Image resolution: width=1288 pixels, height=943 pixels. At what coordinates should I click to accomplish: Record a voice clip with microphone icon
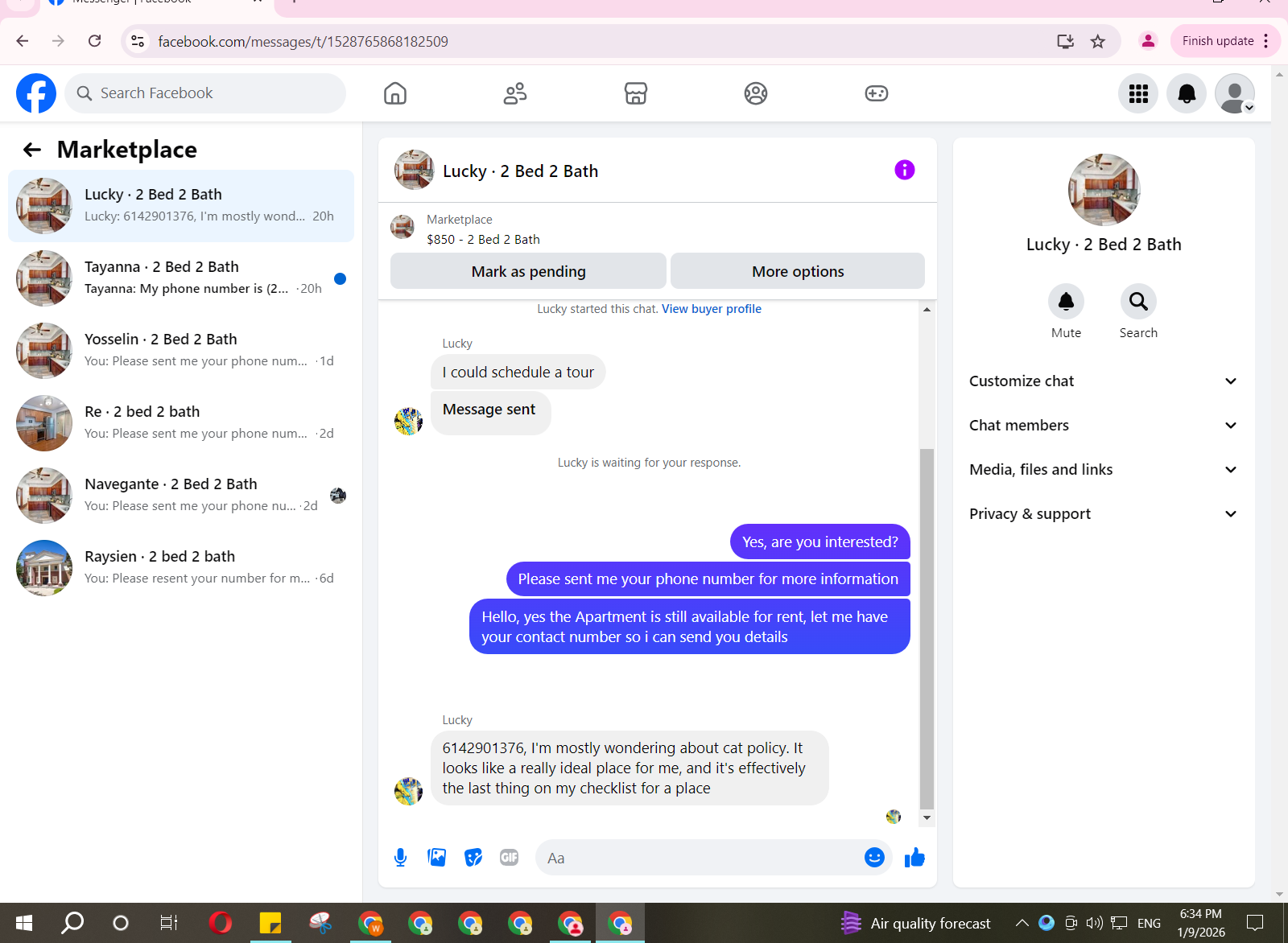(x=400, y=858)
